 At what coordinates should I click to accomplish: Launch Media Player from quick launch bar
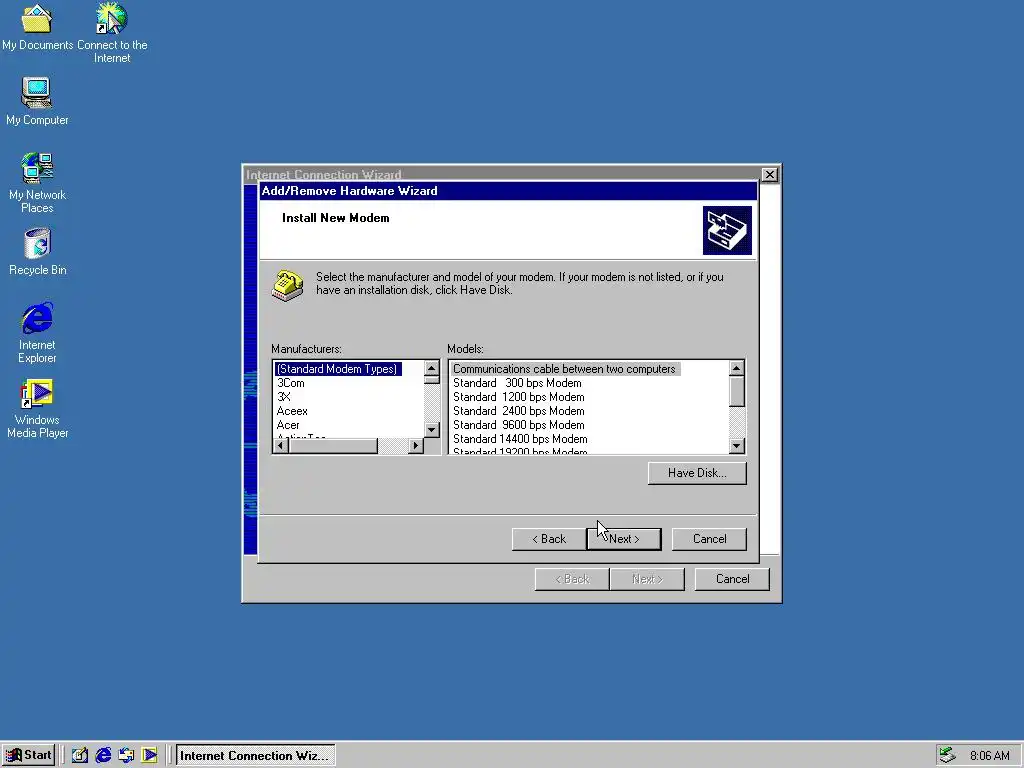[x=150, y=756]
